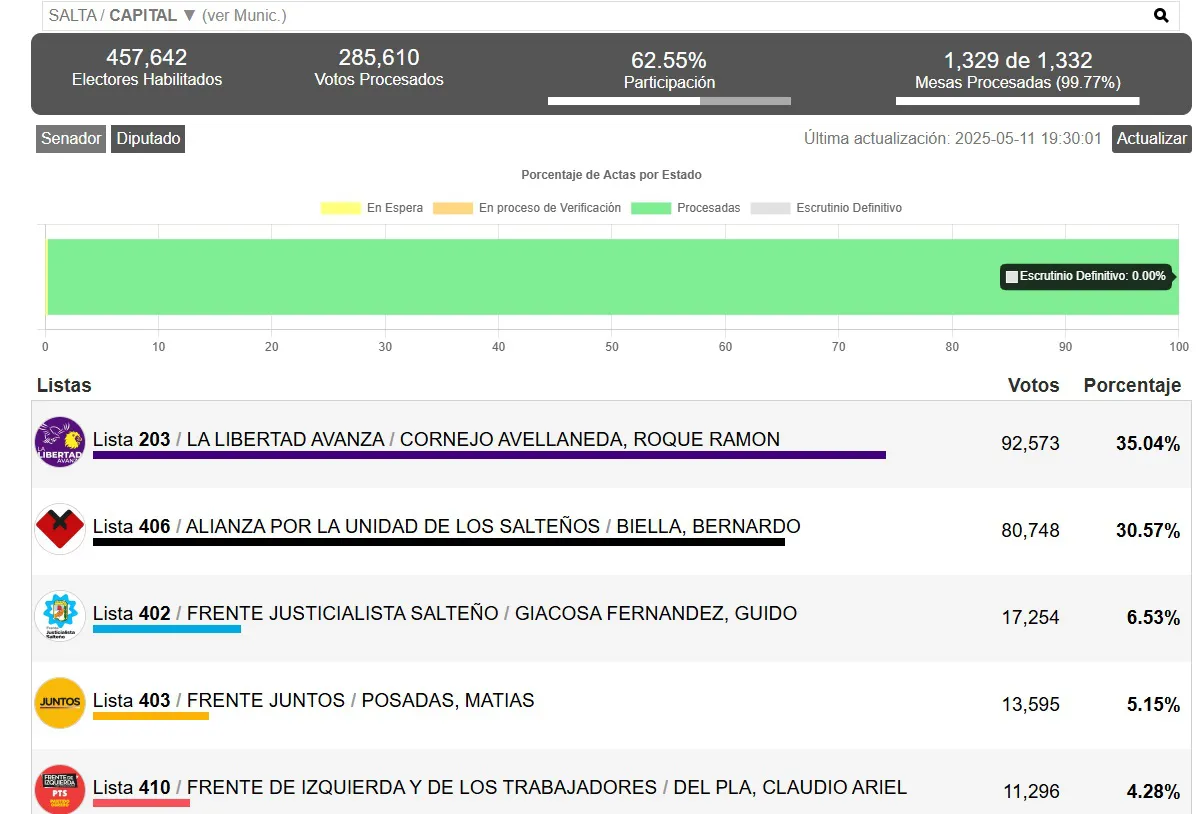The height and width of the screenshot is (814, 1197).
Task: Click the La Libertad Avanza party logo
Action: pyautogui.click(x=59, y=440)
